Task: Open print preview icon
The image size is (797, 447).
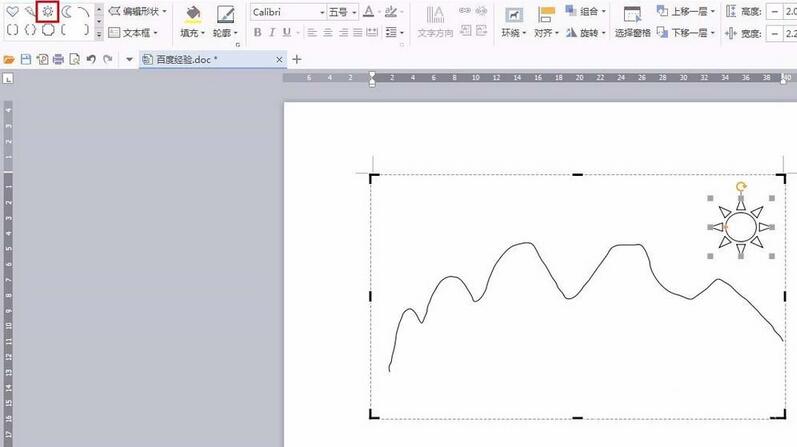Action: pos(75,59)
